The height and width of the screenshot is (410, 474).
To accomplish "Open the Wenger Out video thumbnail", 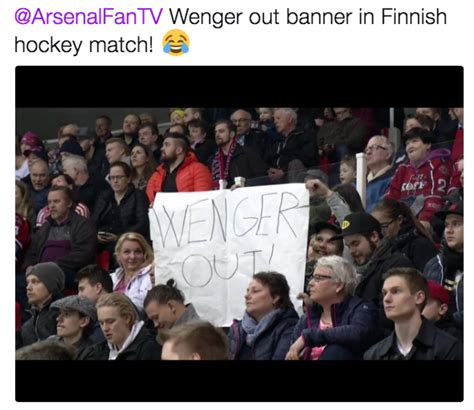I will (x=239, y=234).
